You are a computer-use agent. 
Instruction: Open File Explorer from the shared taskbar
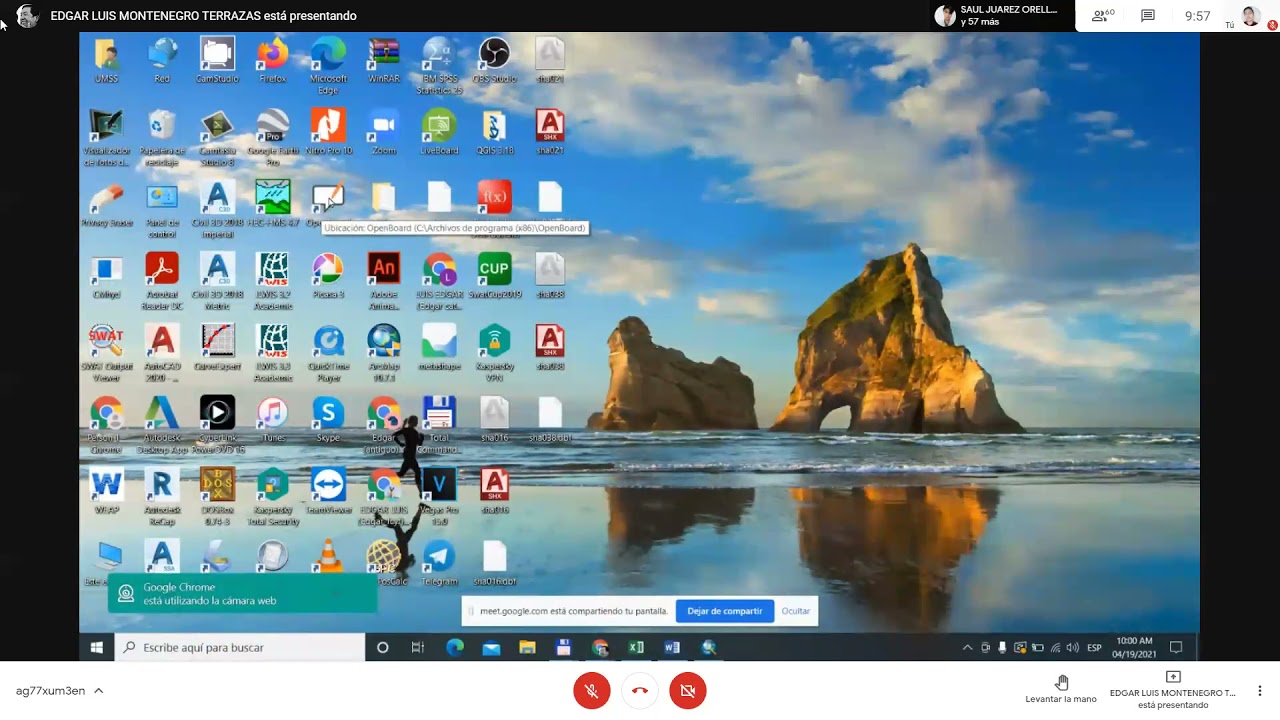527,648
